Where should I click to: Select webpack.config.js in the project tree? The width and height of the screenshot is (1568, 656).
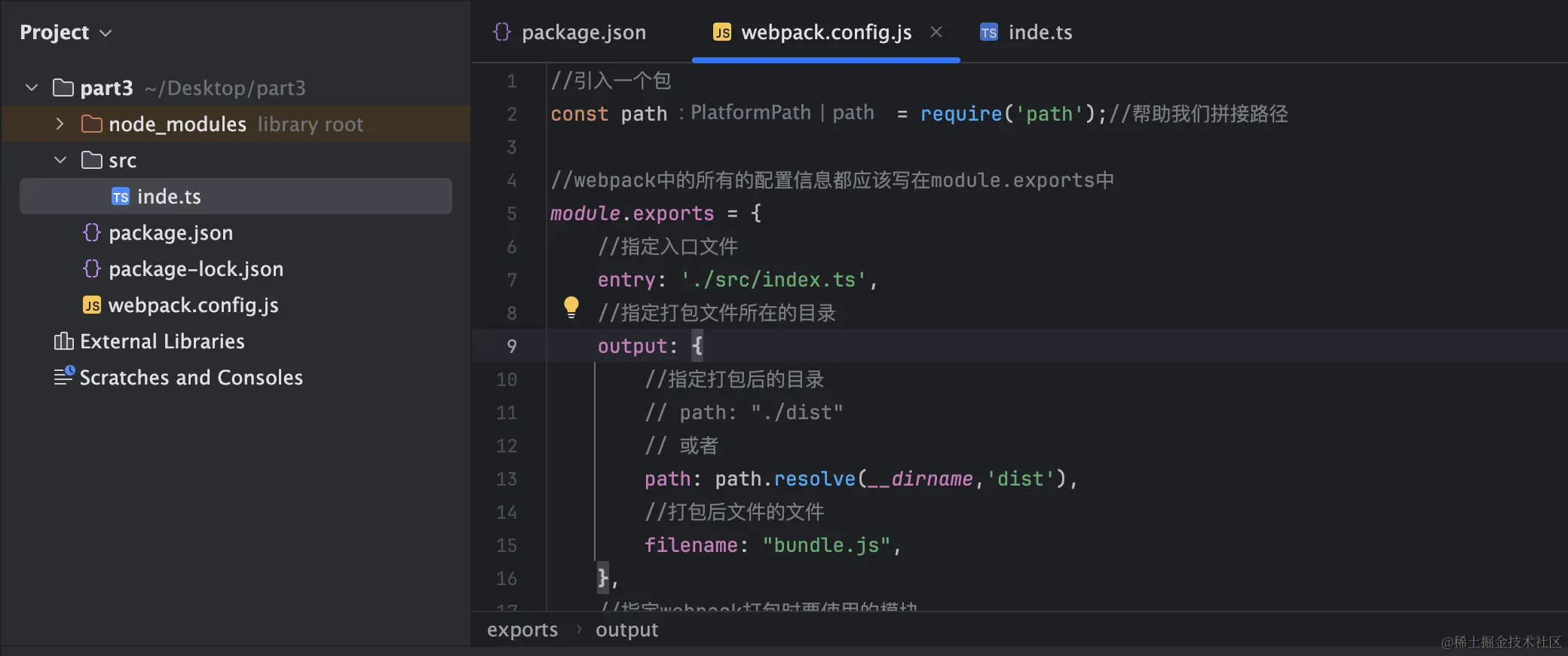point(193,305)
